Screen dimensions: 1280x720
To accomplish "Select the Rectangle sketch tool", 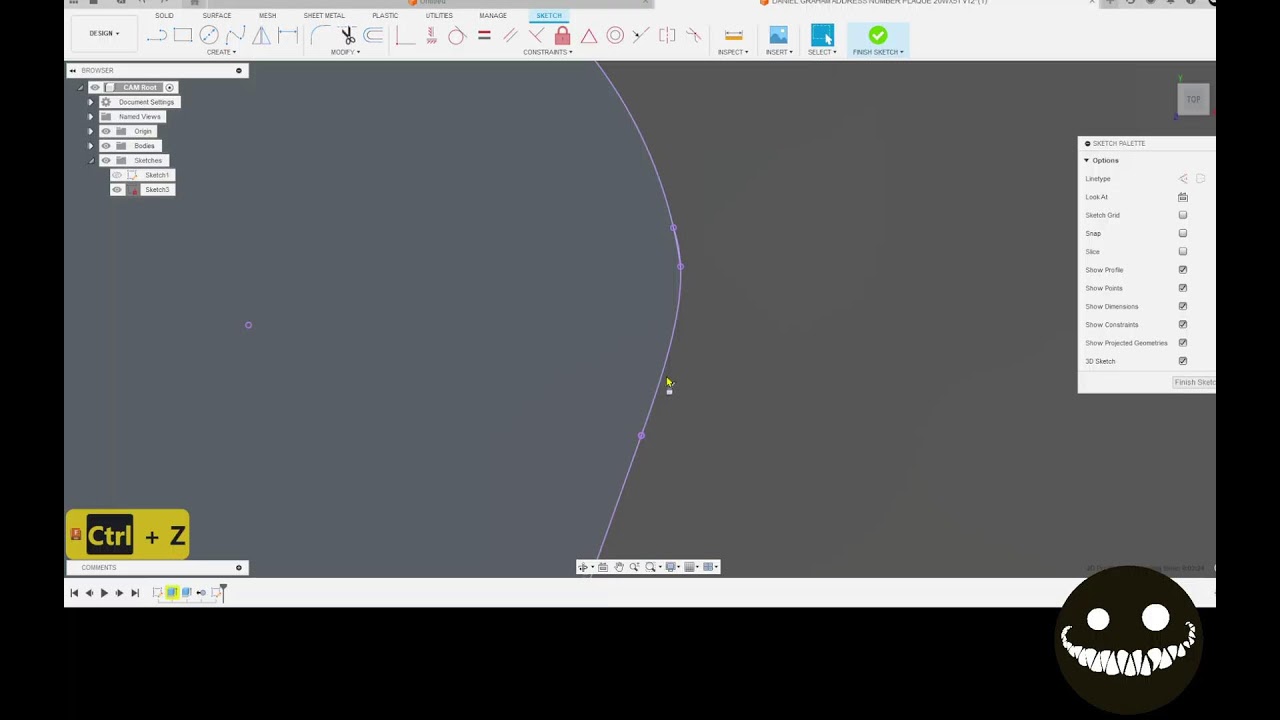I will coord(183,36).
